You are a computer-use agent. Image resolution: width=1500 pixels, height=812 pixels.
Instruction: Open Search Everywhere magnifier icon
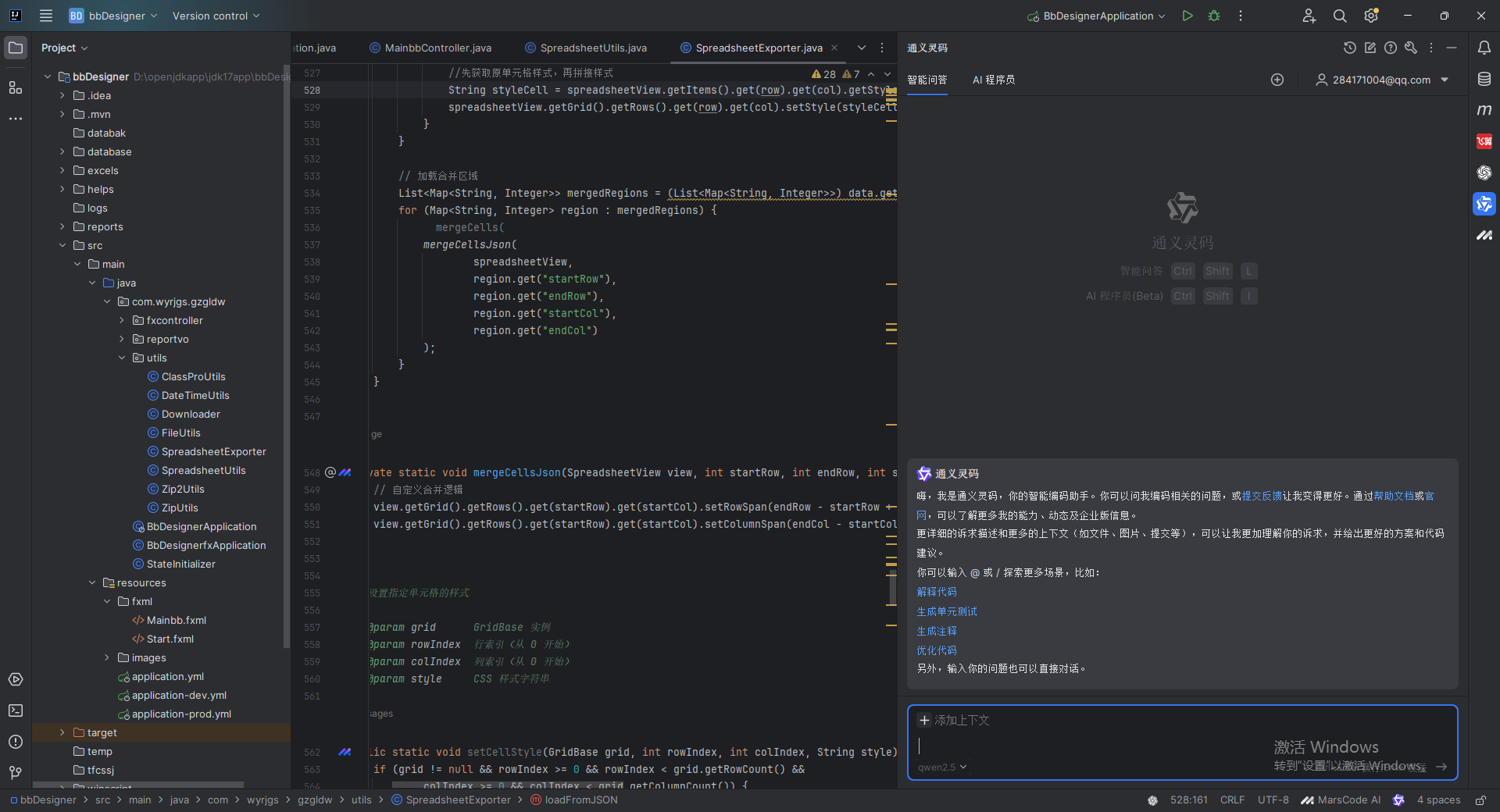pos(1340,16)
